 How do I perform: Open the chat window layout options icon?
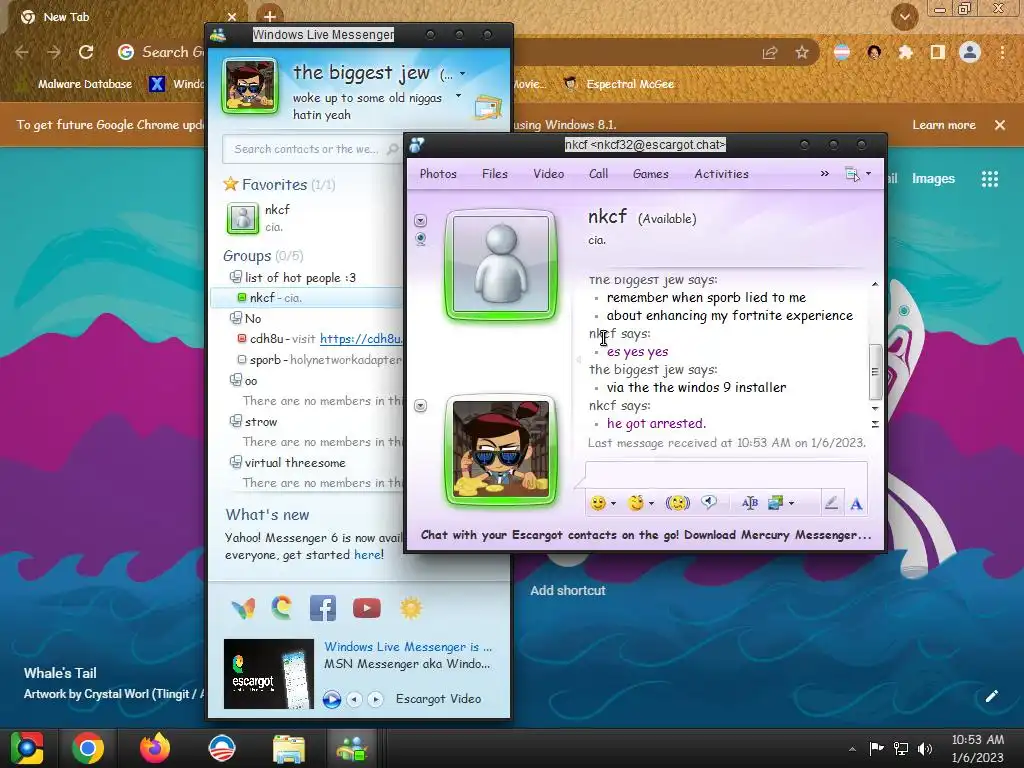coord(852,174)
